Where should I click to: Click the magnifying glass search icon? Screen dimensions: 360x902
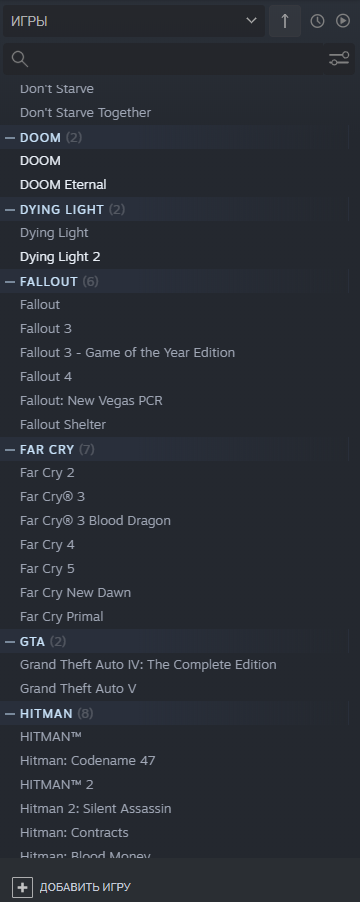20,59
